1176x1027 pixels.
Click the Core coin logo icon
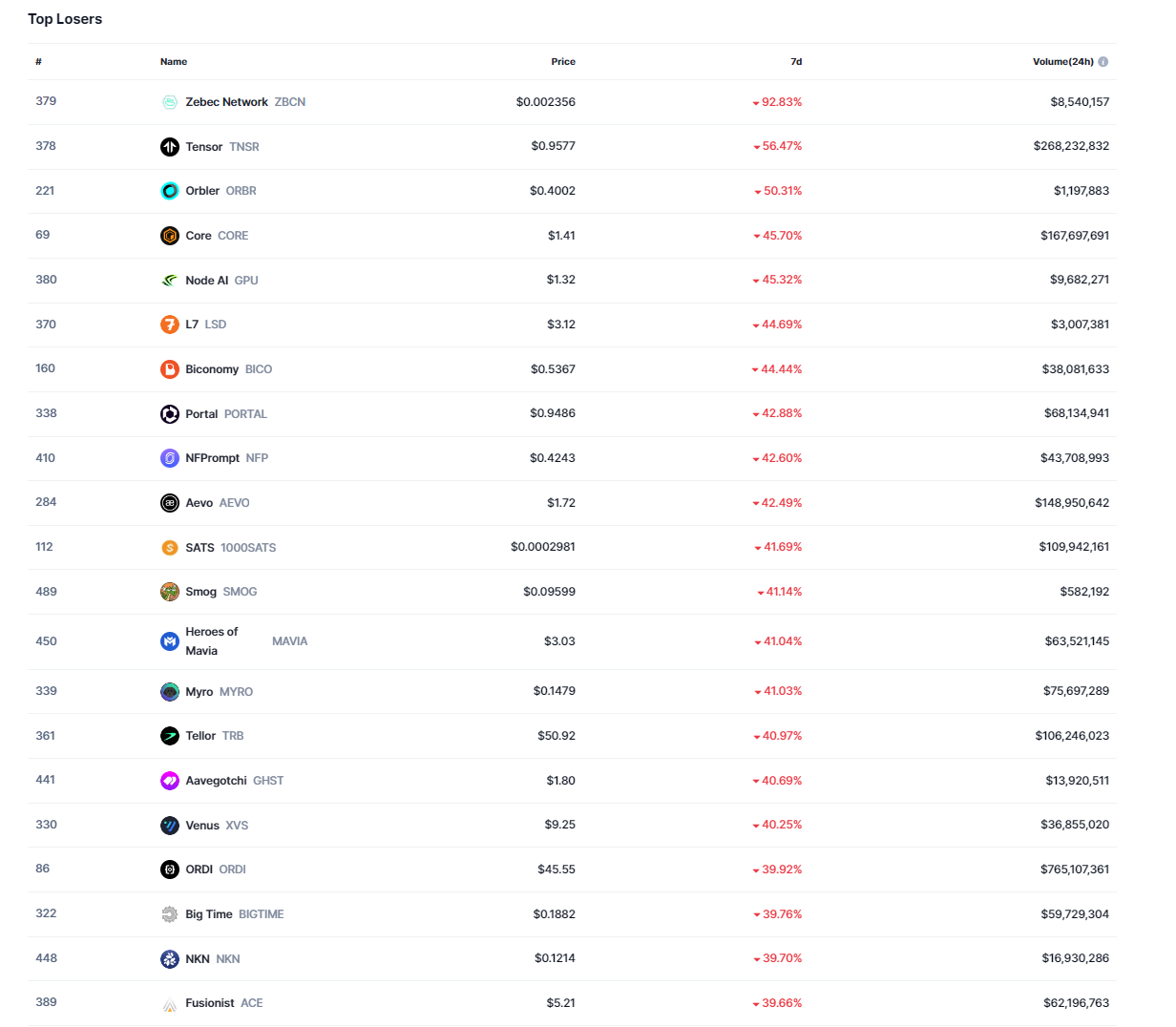[x=170, y=236]
